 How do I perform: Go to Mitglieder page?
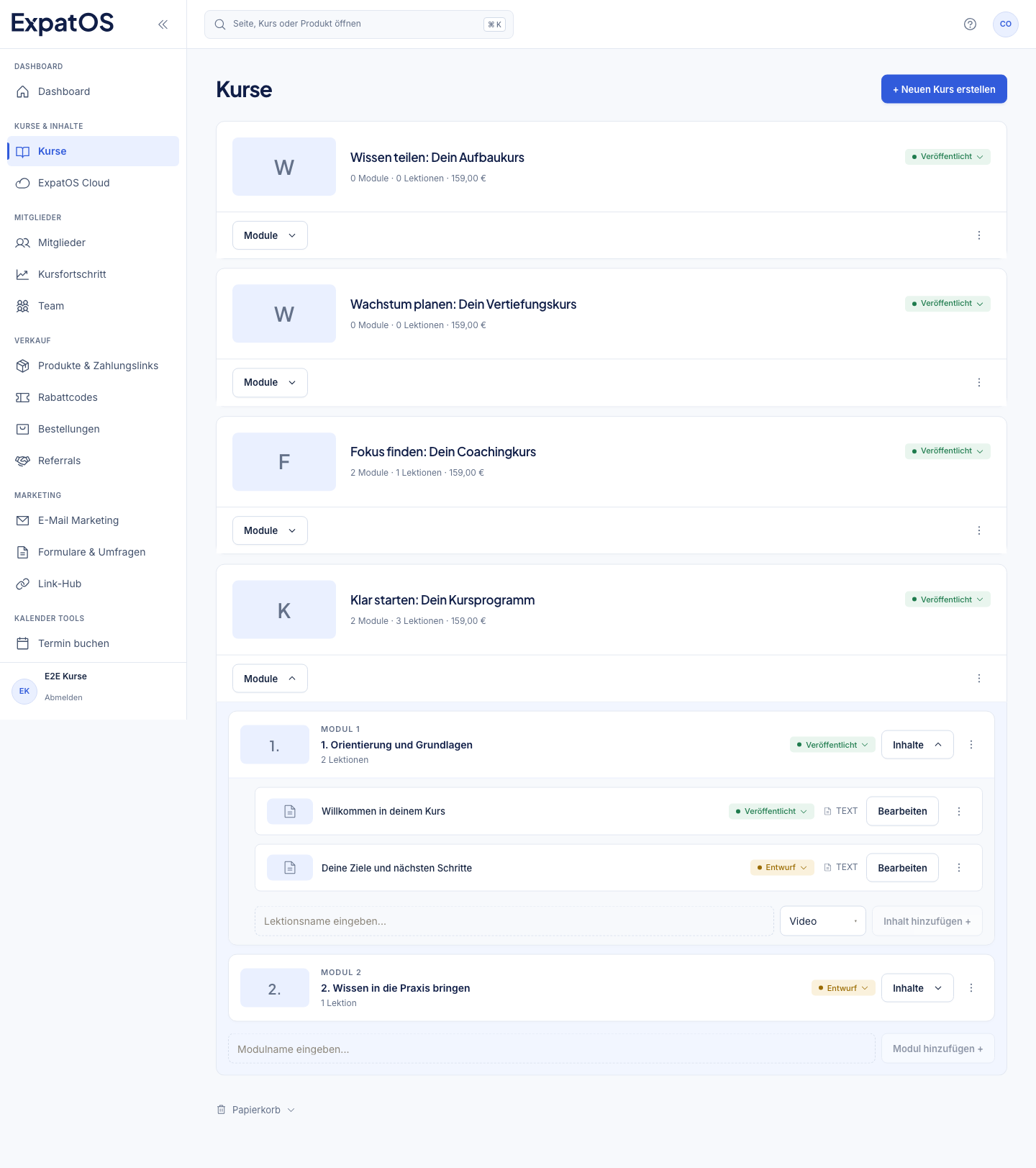[93, 243]
